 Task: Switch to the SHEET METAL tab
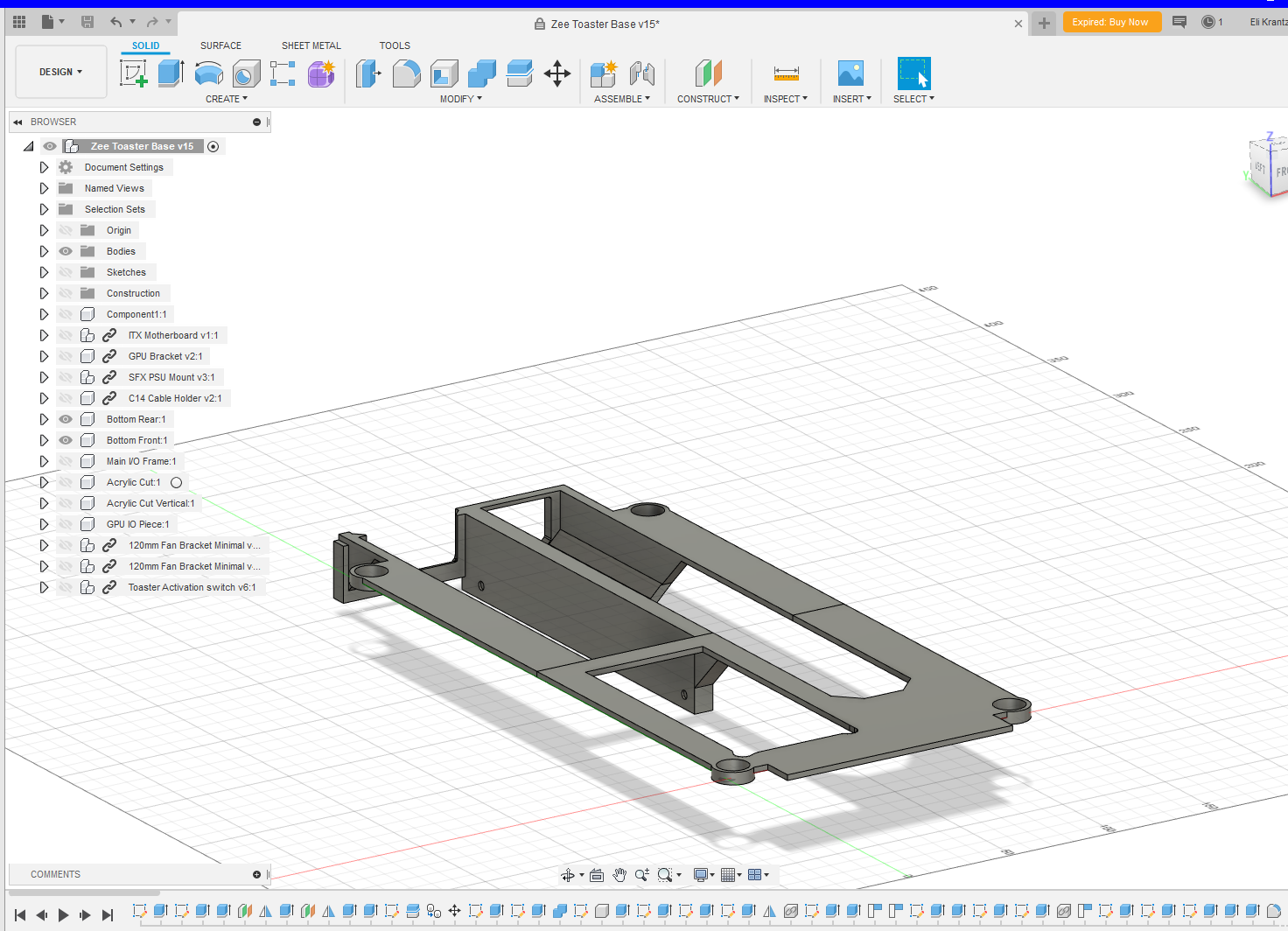(x=311, y=45)
